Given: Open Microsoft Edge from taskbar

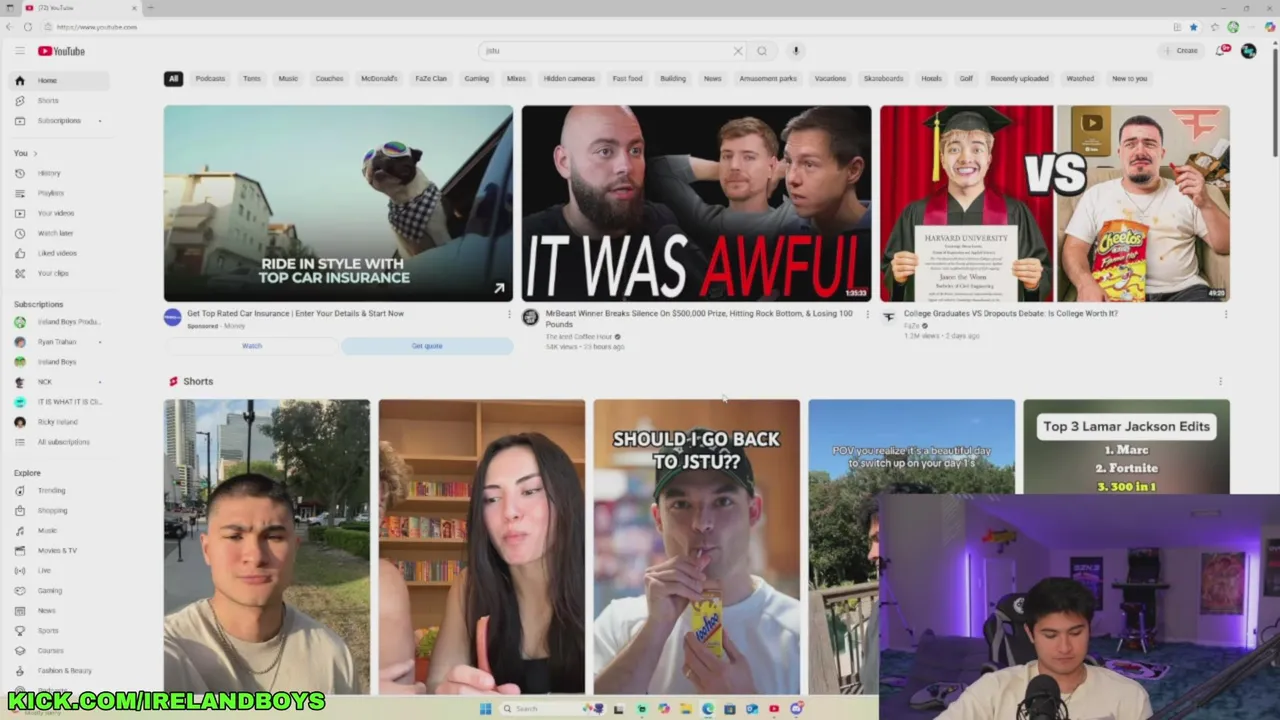Looking at the screenshot, I should pos(708,709).
